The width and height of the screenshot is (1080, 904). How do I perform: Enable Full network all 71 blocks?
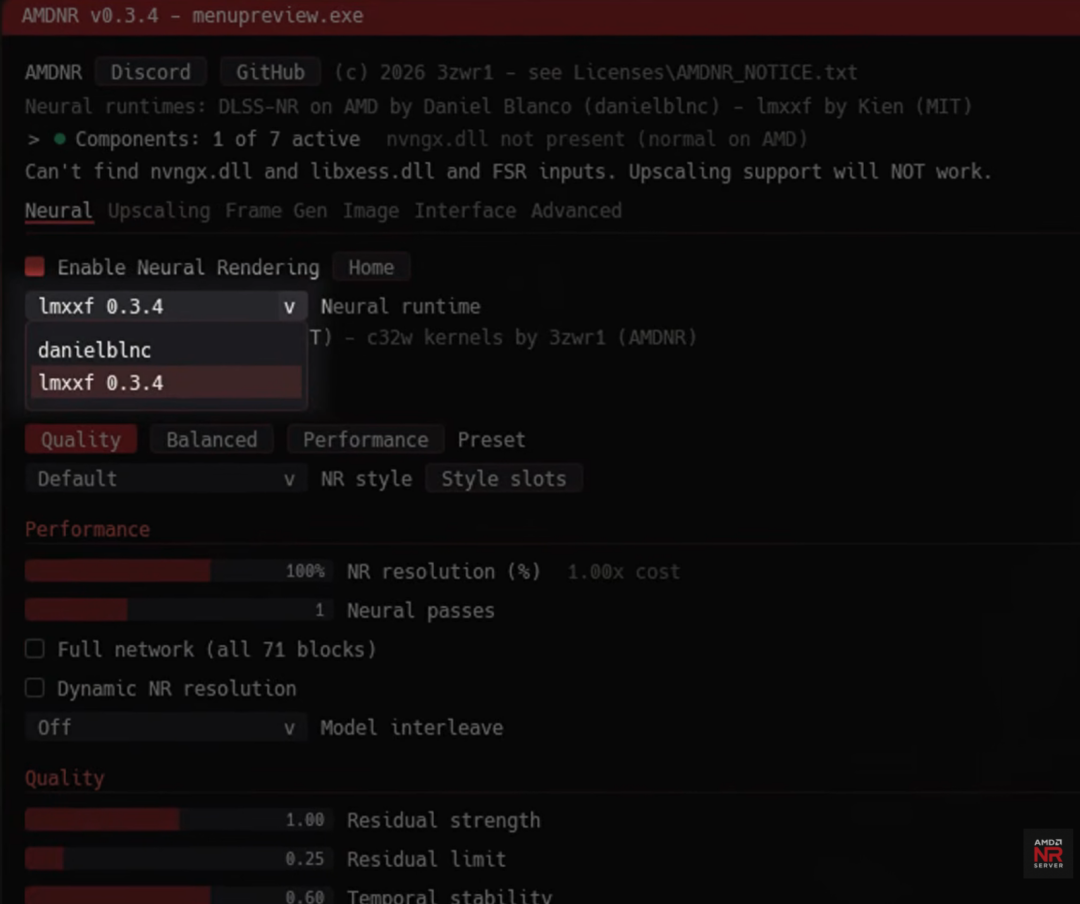tap(34, 649)
